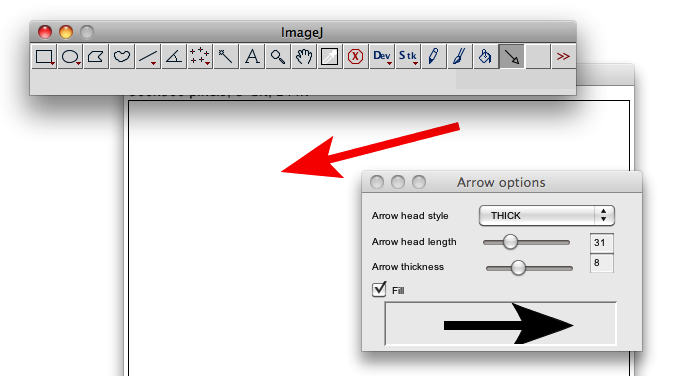
Task: Click the black arrow preview box
Action: click(x=500, y=324)
